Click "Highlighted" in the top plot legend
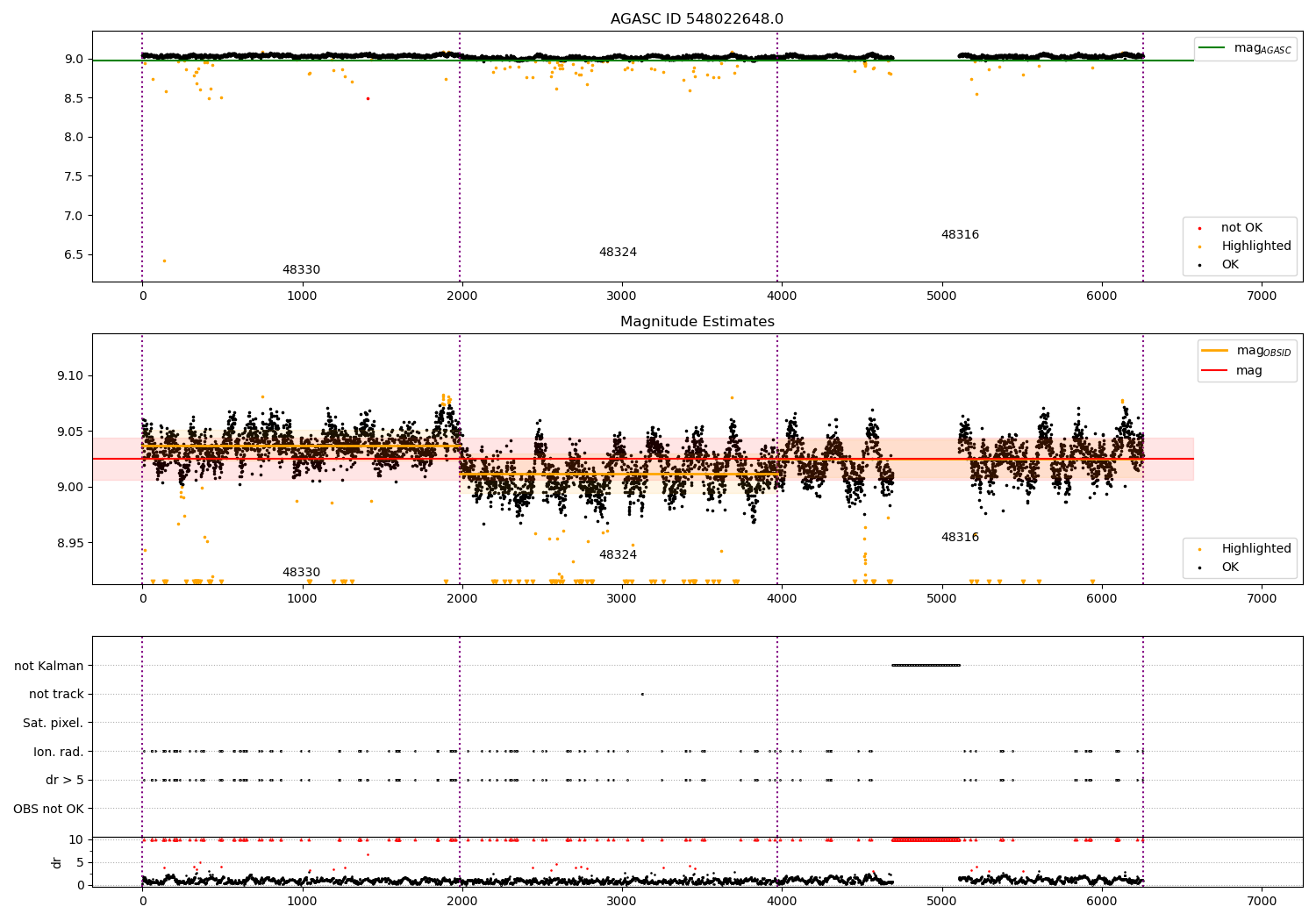The height and width of the screenshot is (921, 1316). coord(1256,246)
